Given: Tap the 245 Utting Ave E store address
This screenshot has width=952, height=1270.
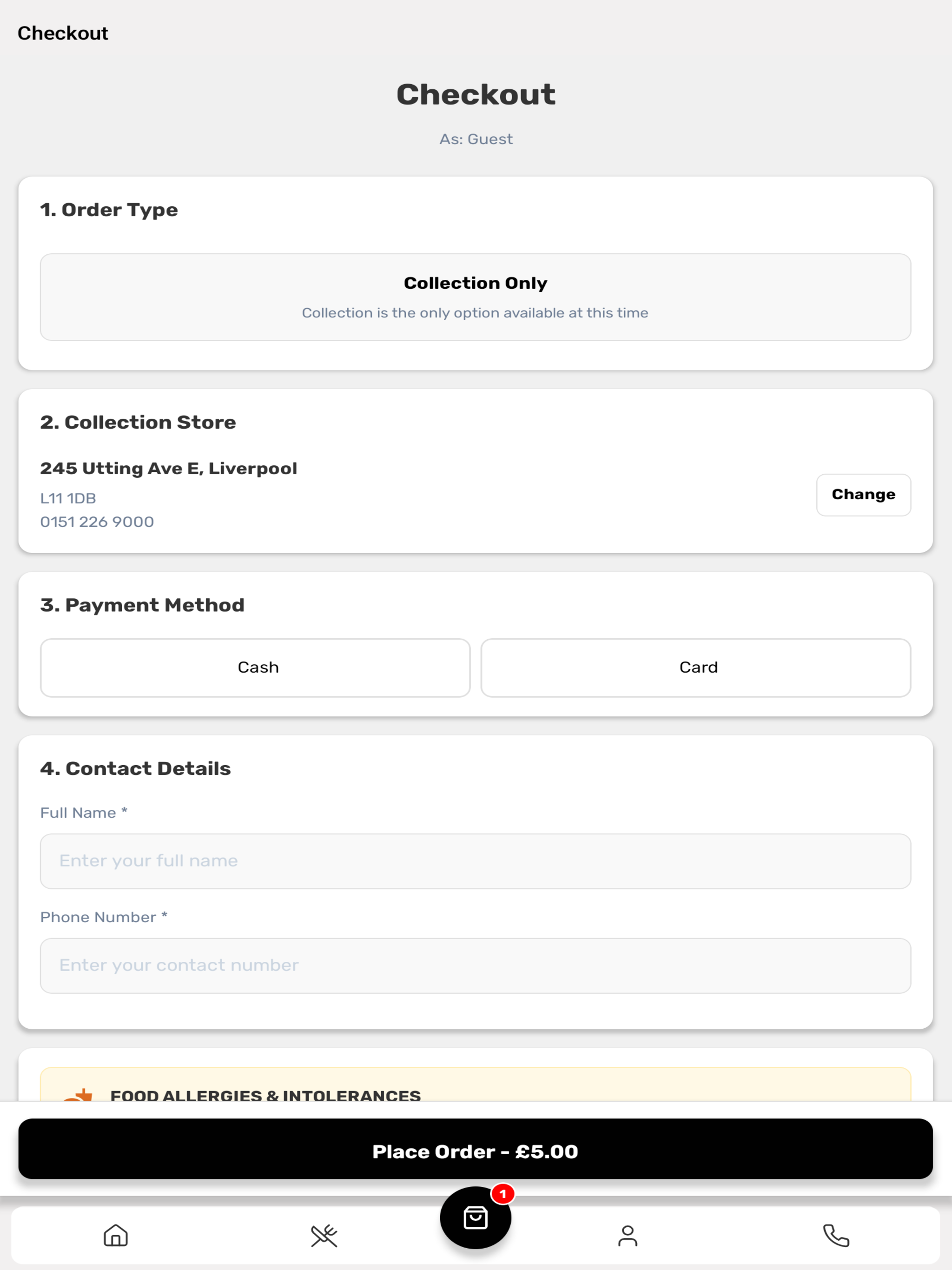Looking at the screenshot, I should point(169,469).
